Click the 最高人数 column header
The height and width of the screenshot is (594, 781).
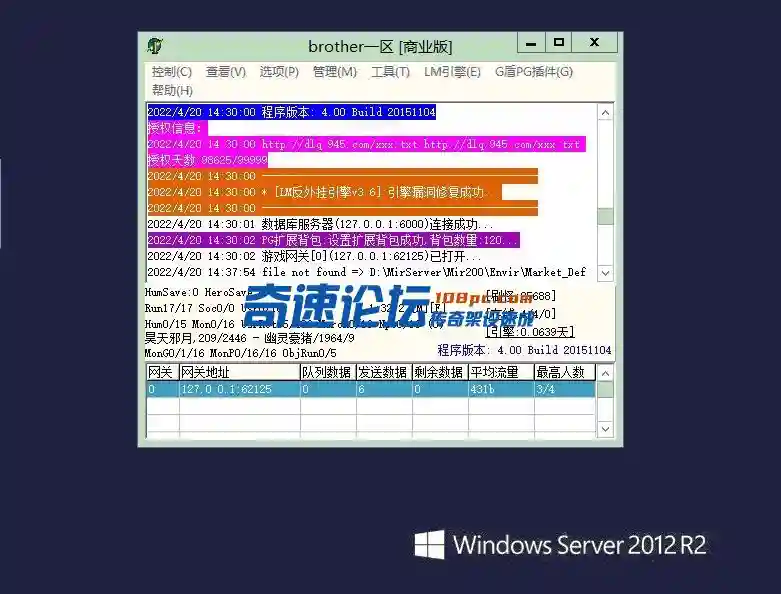[x=564, y=372]
